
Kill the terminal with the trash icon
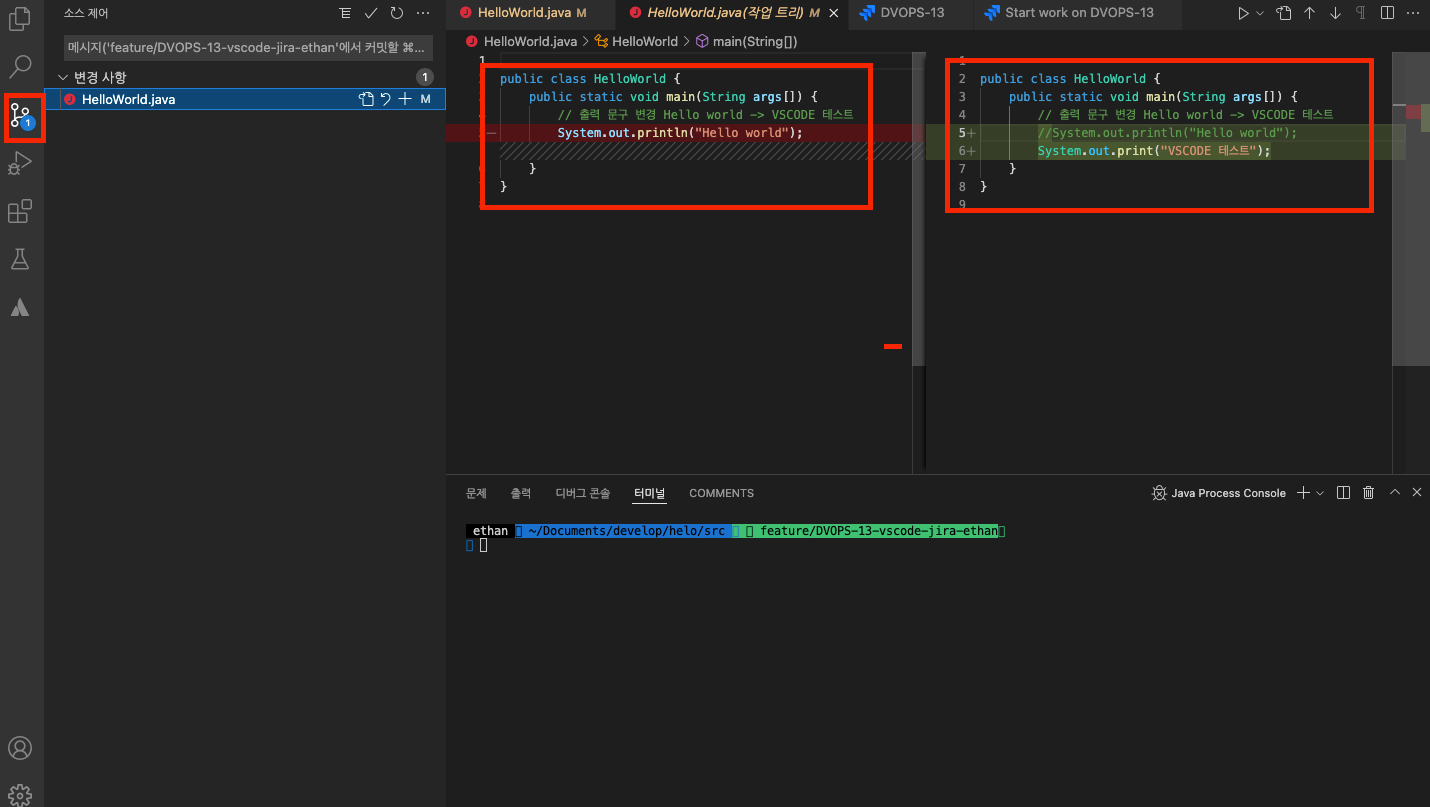click(1368, 492)
